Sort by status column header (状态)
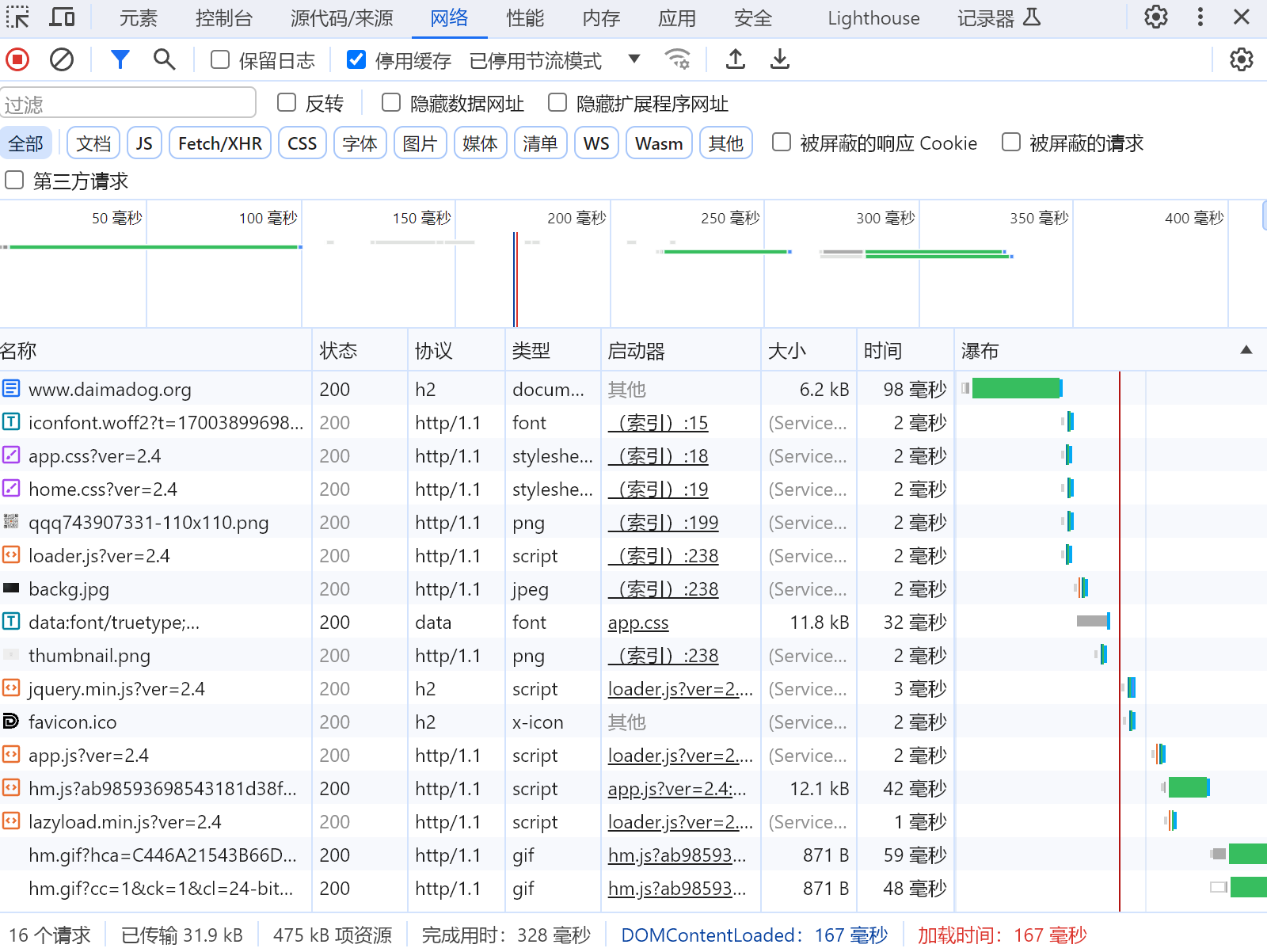 (360, 351)
